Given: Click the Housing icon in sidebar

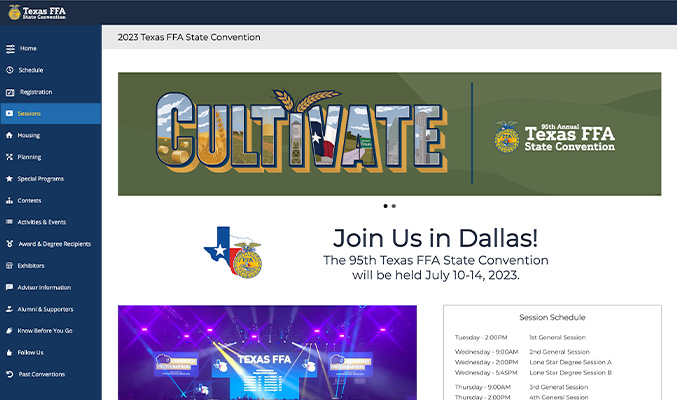Looking at the screenshot, I should tap(9, 135).
